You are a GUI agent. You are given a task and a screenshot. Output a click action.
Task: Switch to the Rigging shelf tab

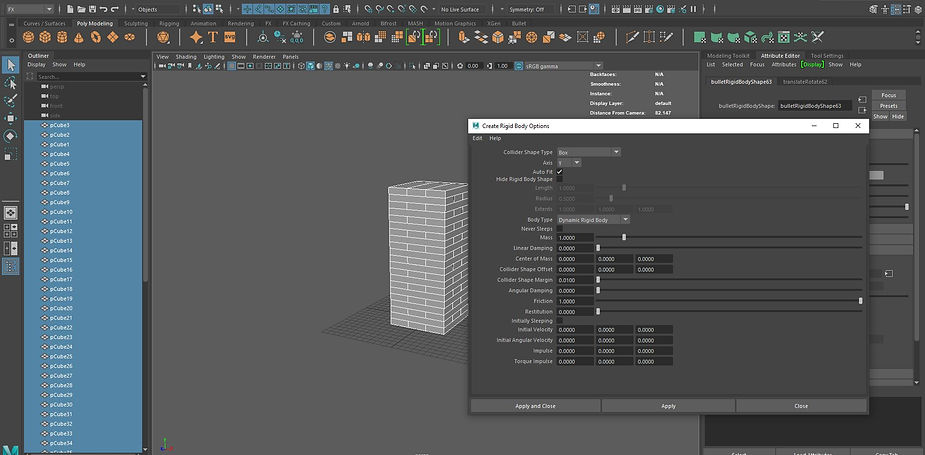pos(169,24)
